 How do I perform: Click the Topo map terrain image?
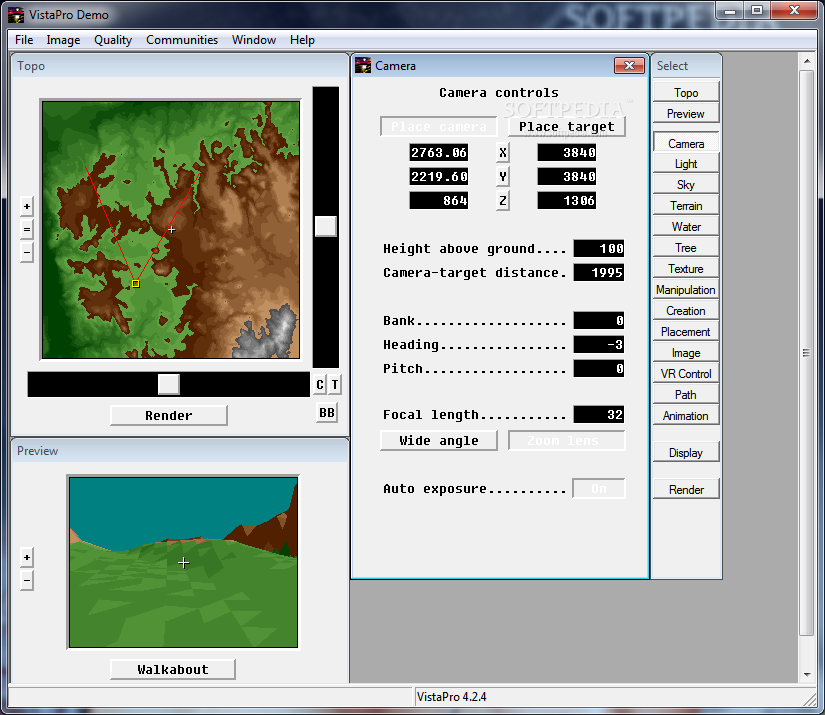click(x=171, y=229)
